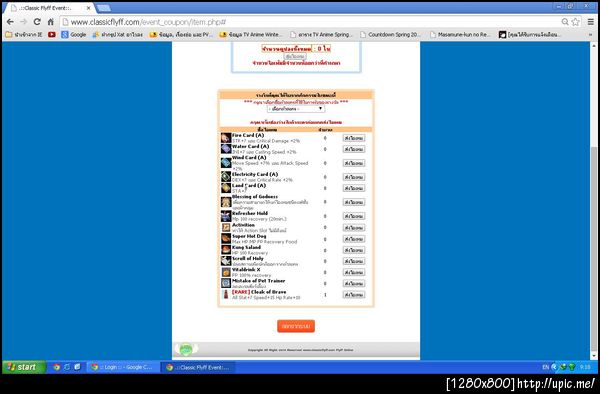The image size is (600, 394).
Task: Click the send button for Blessing of Goddess
Action: pos(354,202)
